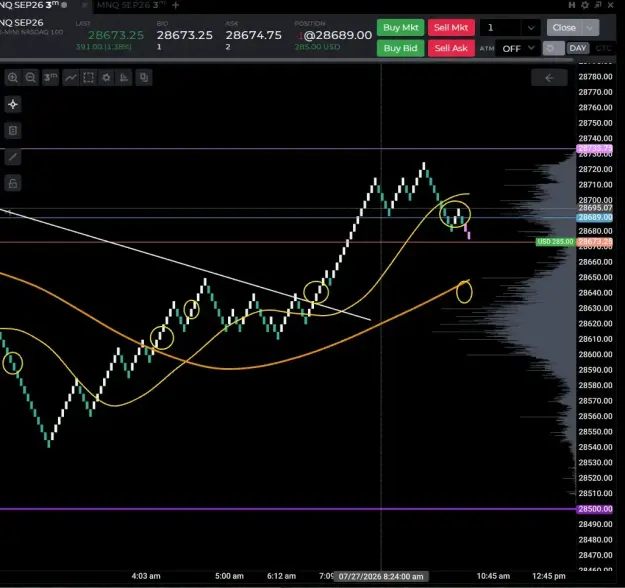Click the 6:12 am time axis label
Image resolution: width=625 pixels, height=588 pixels.
click(x=281, y=576)
